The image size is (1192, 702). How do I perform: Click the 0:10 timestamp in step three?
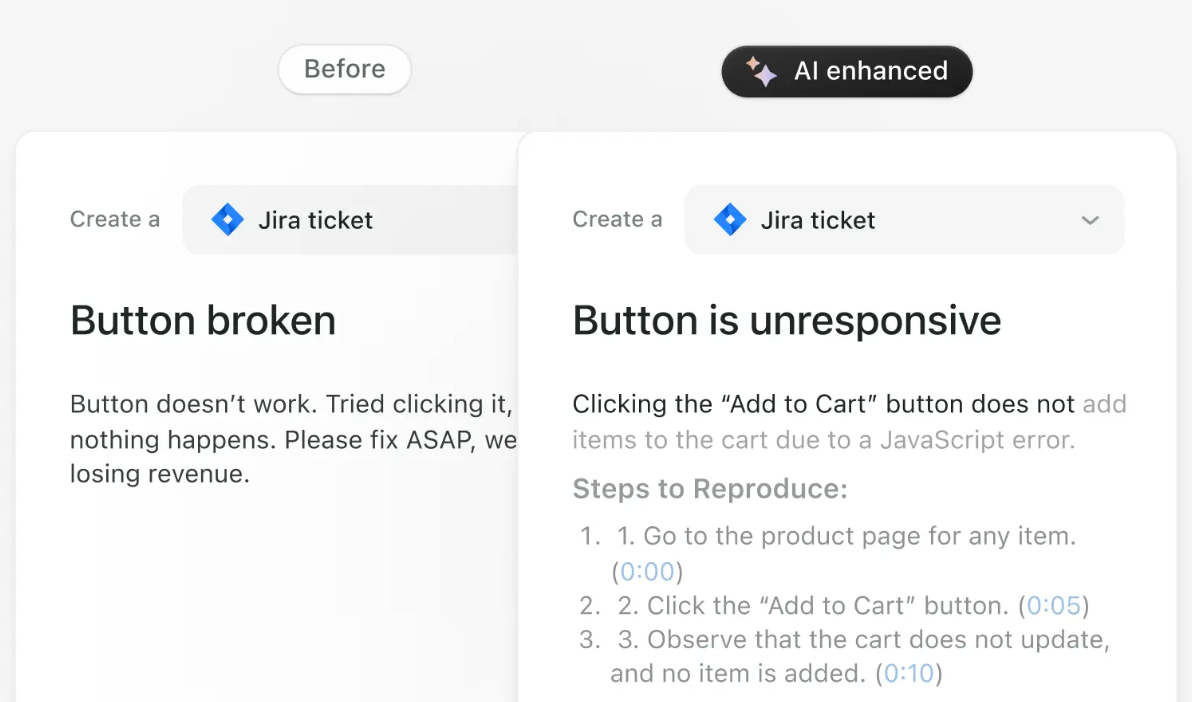pyautogui.click(x=909, y=673)
